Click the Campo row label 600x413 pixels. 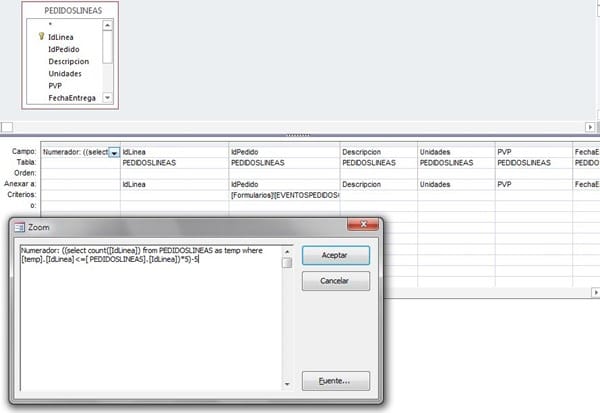[24, 152]
